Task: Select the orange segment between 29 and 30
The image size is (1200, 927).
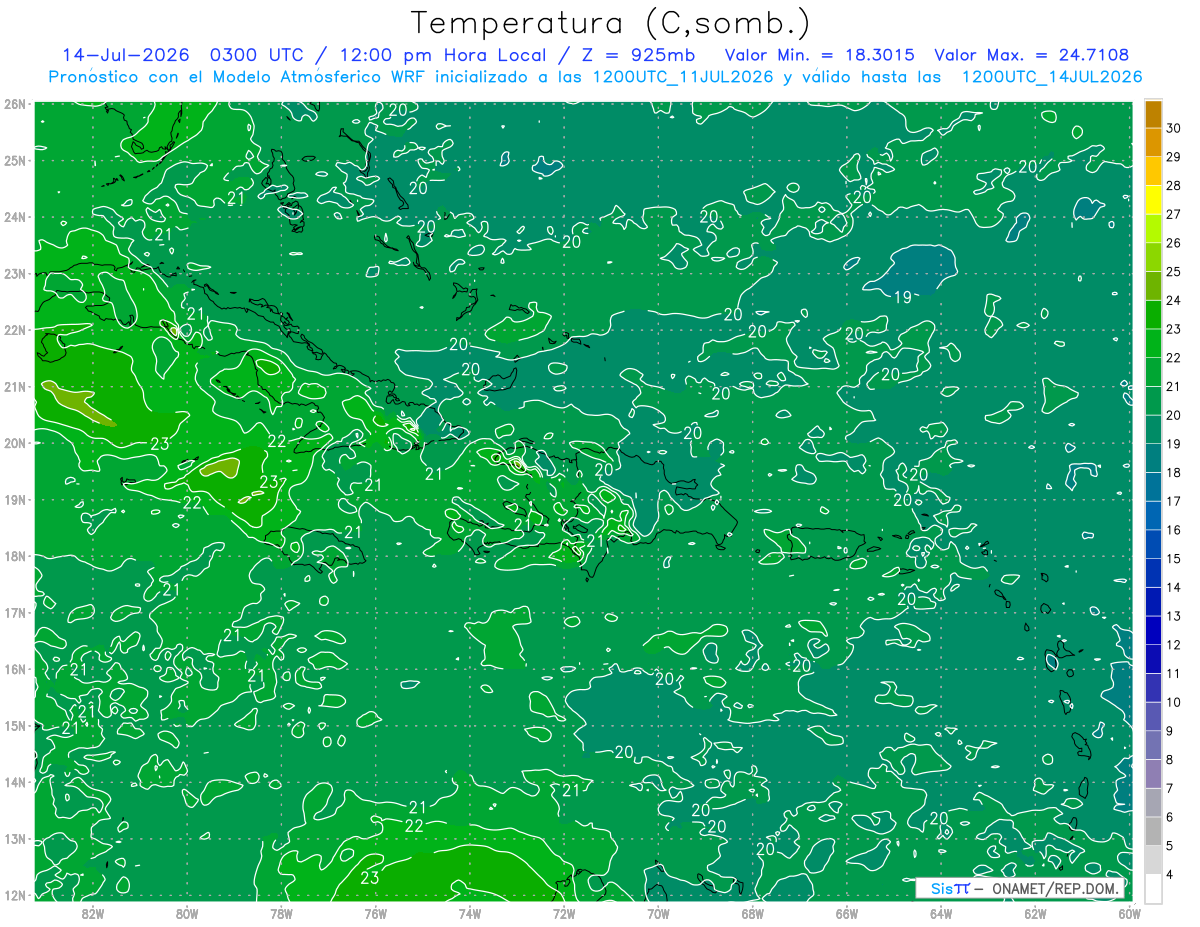Action: click(1153, 142)
